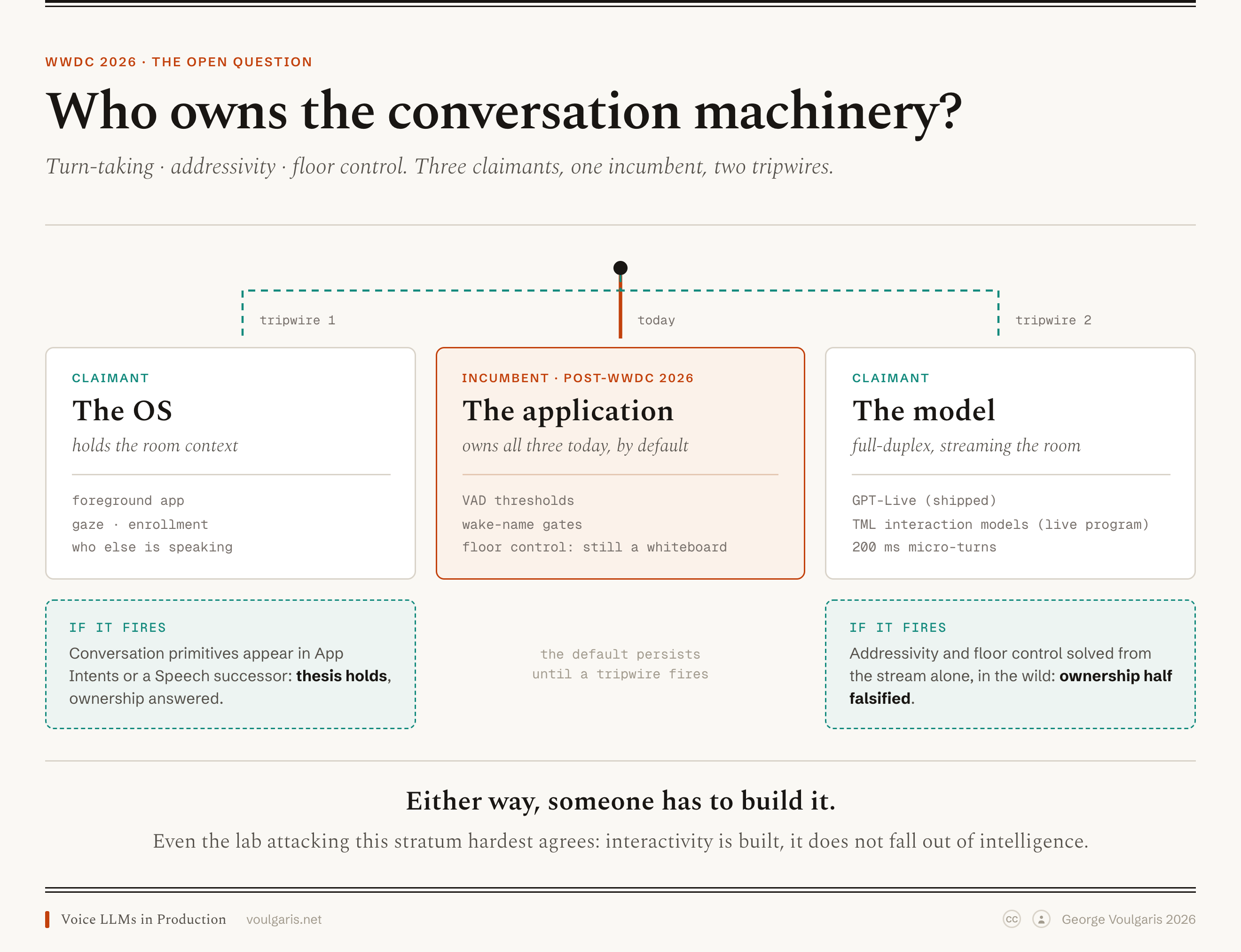Screen dimensions: 1241x952
Task: Click 'full-duplex, streaming the room' text
Action: point(966,445)
